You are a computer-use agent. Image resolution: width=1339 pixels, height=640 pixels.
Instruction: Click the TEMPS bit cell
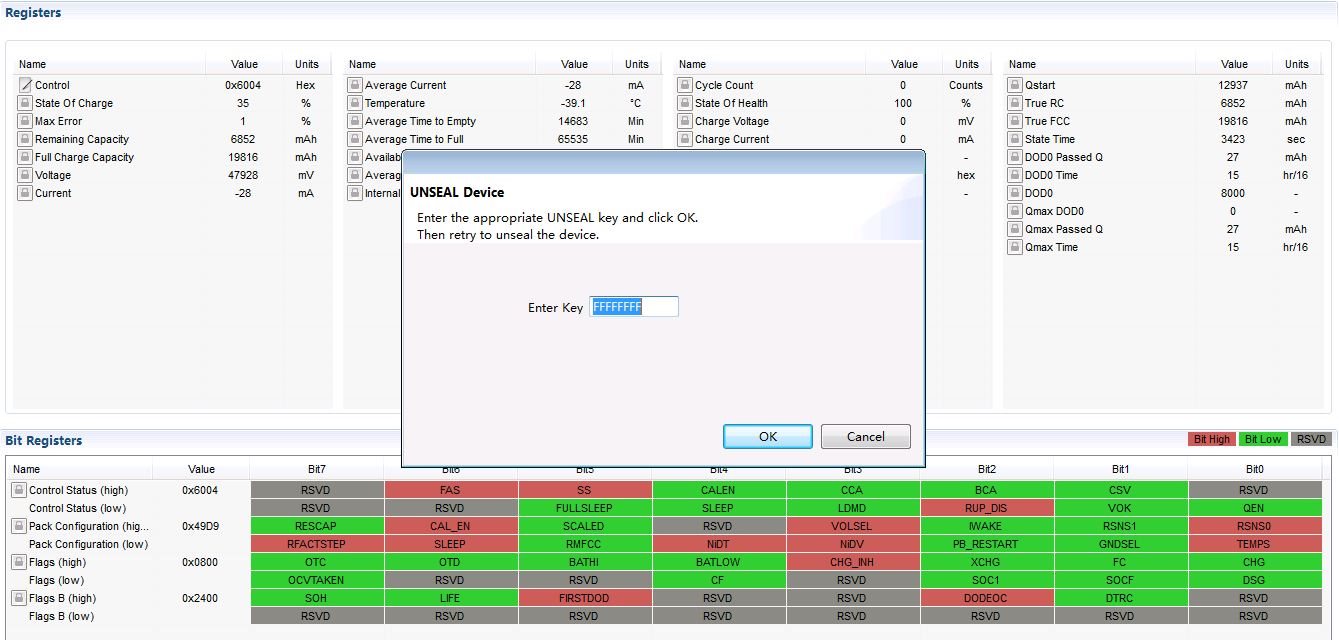1254,544
